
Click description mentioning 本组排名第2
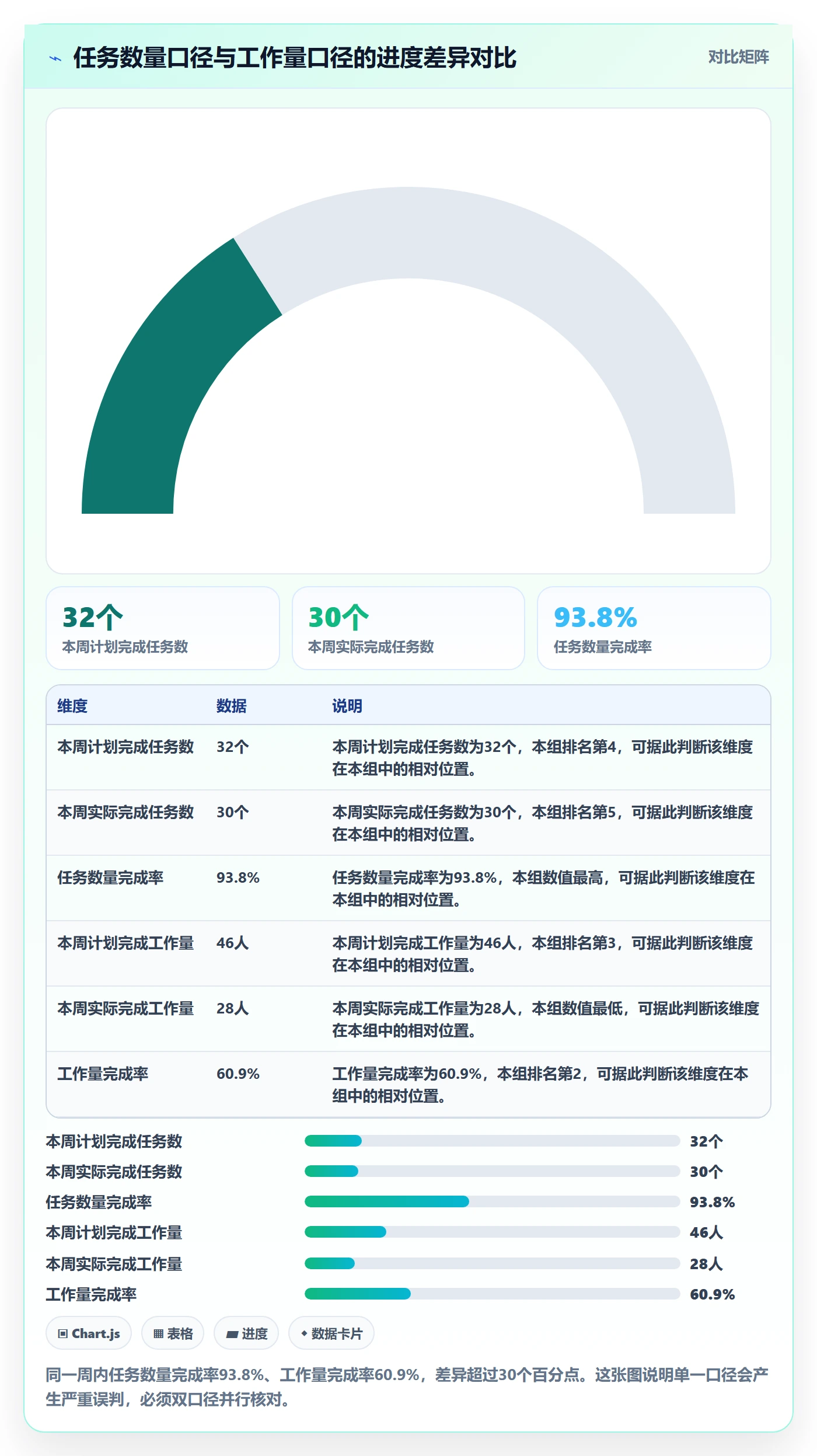540,1085
